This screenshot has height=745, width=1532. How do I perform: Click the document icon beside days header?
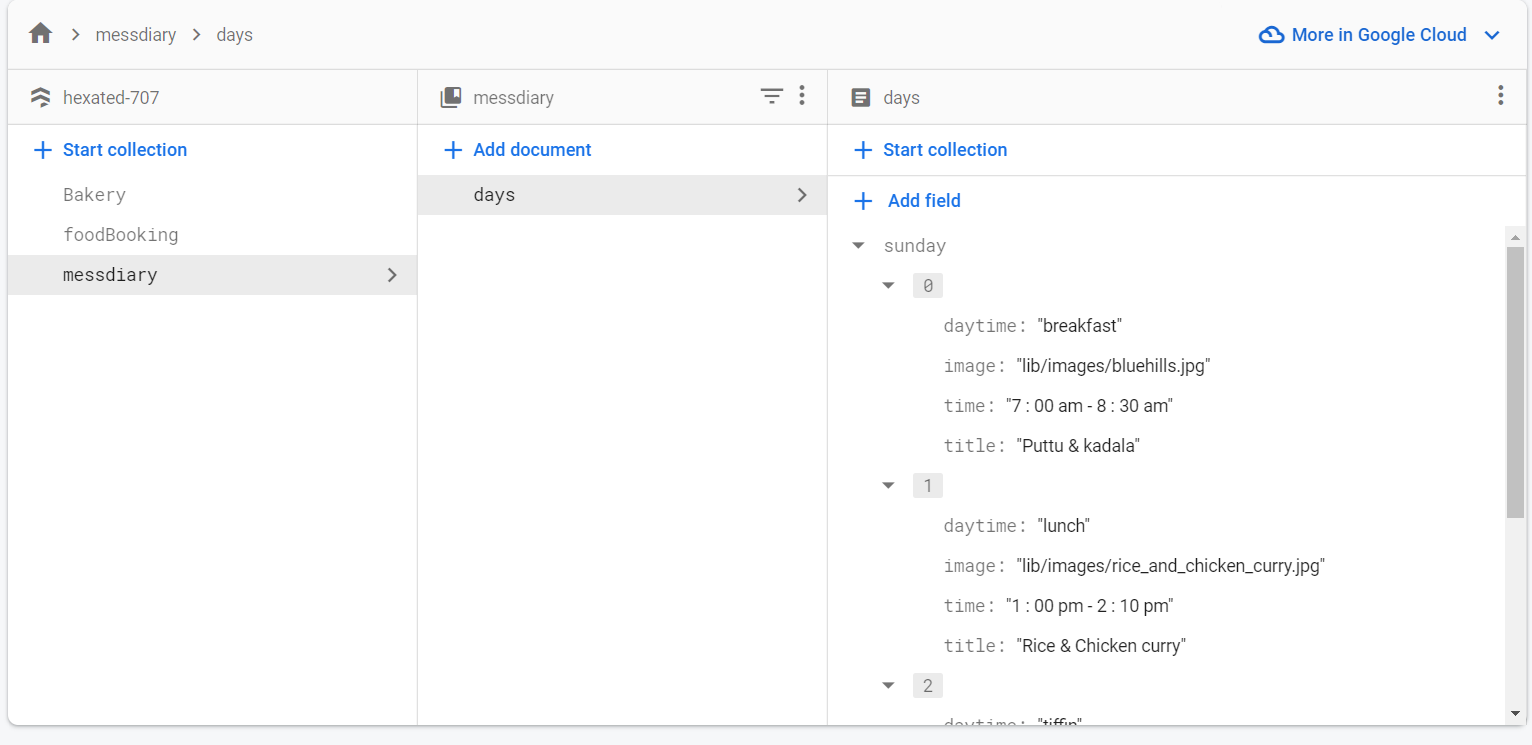click(861, 97)
